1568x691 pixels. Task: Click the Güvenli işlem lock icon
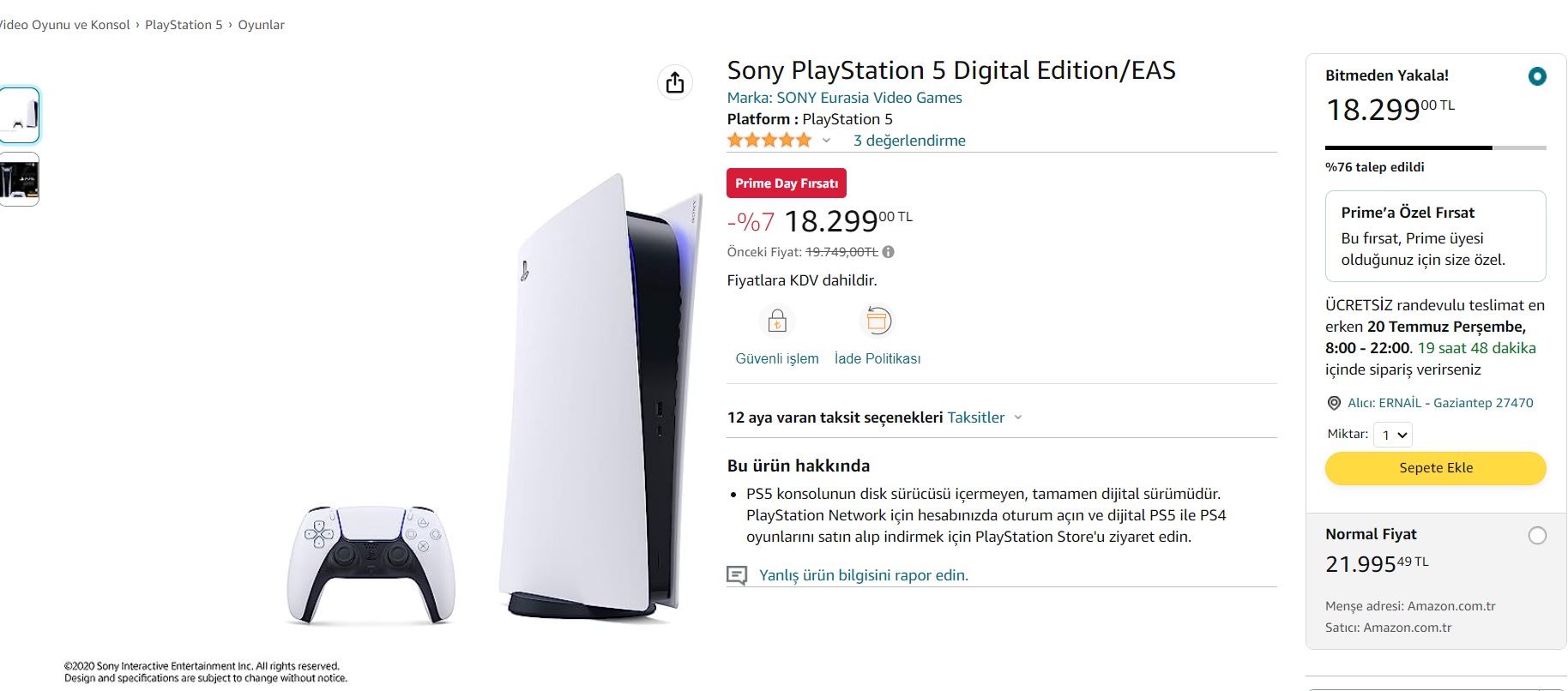(x=777, y=321)
